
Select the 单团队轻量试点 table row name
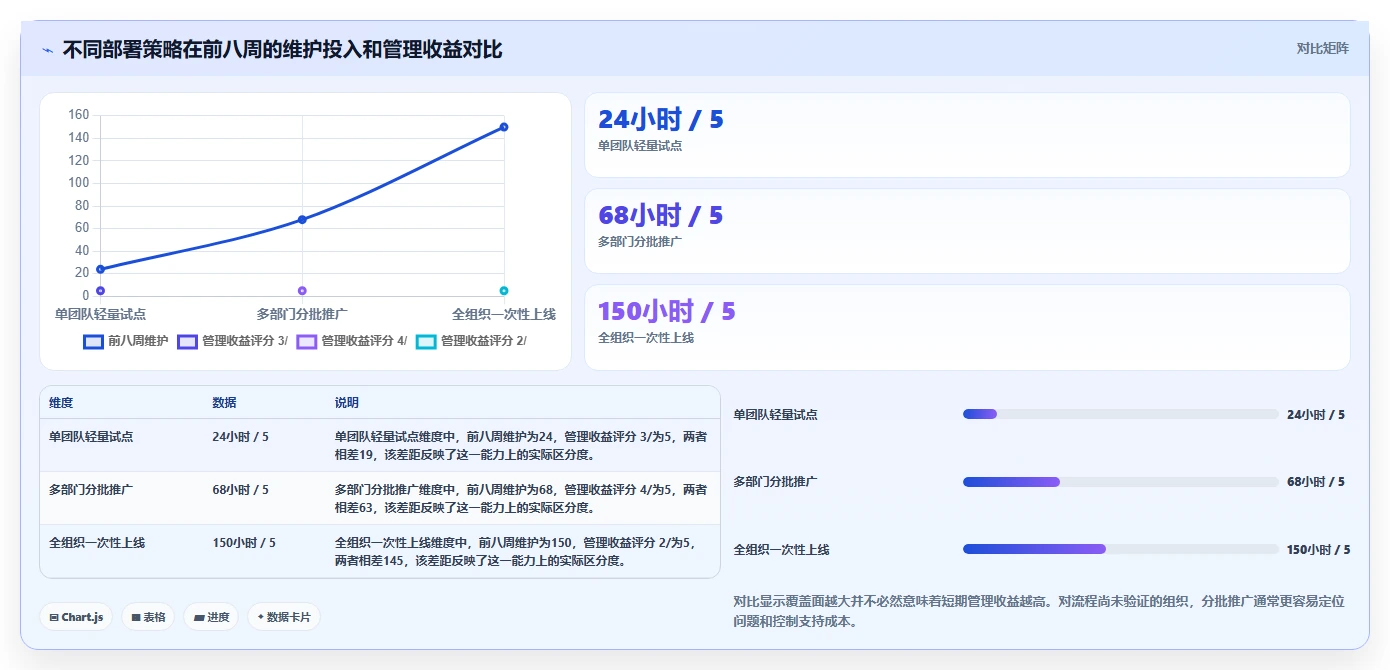(x=91, y=437)
